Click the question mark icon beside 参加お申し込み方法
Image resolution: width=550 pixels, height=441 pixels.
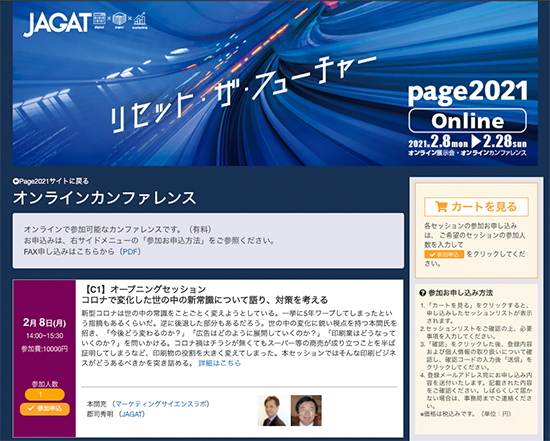(x=423, y=293)
